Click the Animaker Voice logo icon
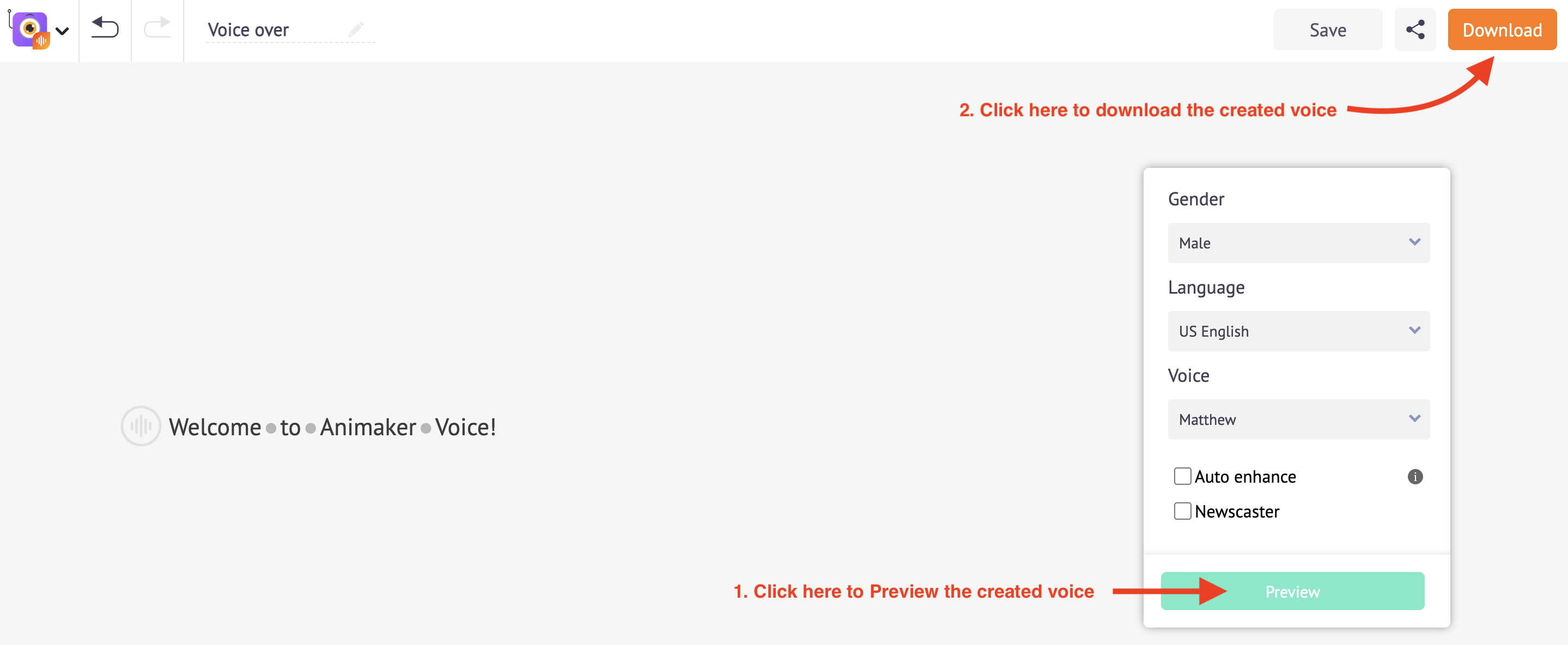Viewport: 1568px width, 645px height. tap(31, 29)
